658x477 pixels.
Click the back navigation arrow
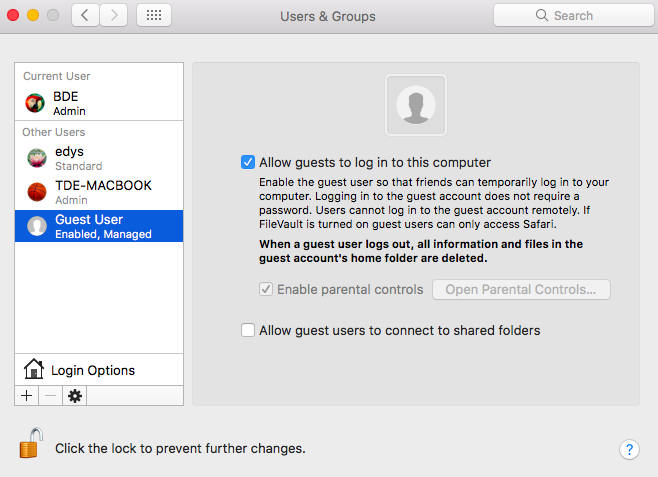click(x=85, y=16)
